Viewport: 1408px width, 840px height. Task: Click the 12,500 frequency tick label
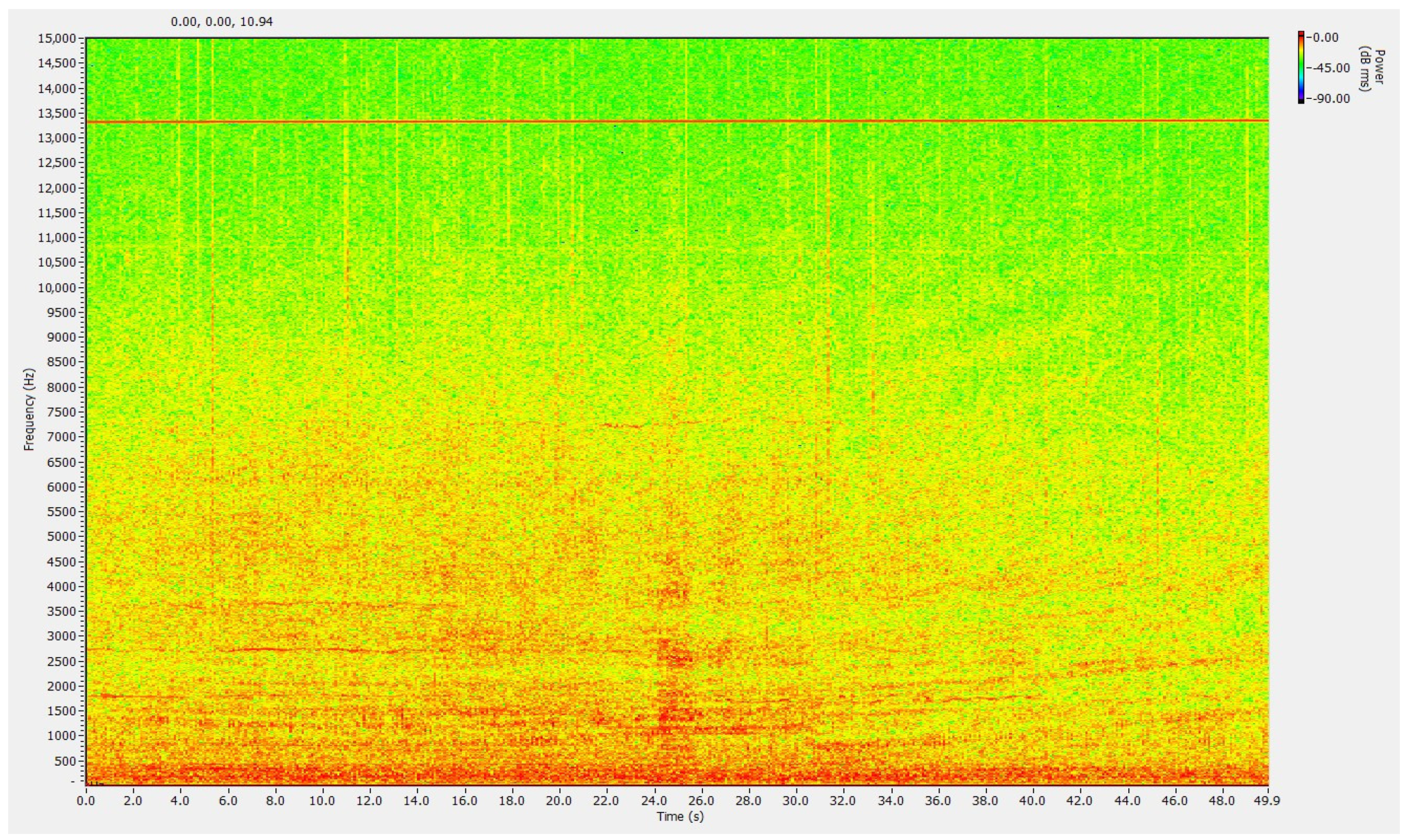pyautogui.click(x=57, y=163)
